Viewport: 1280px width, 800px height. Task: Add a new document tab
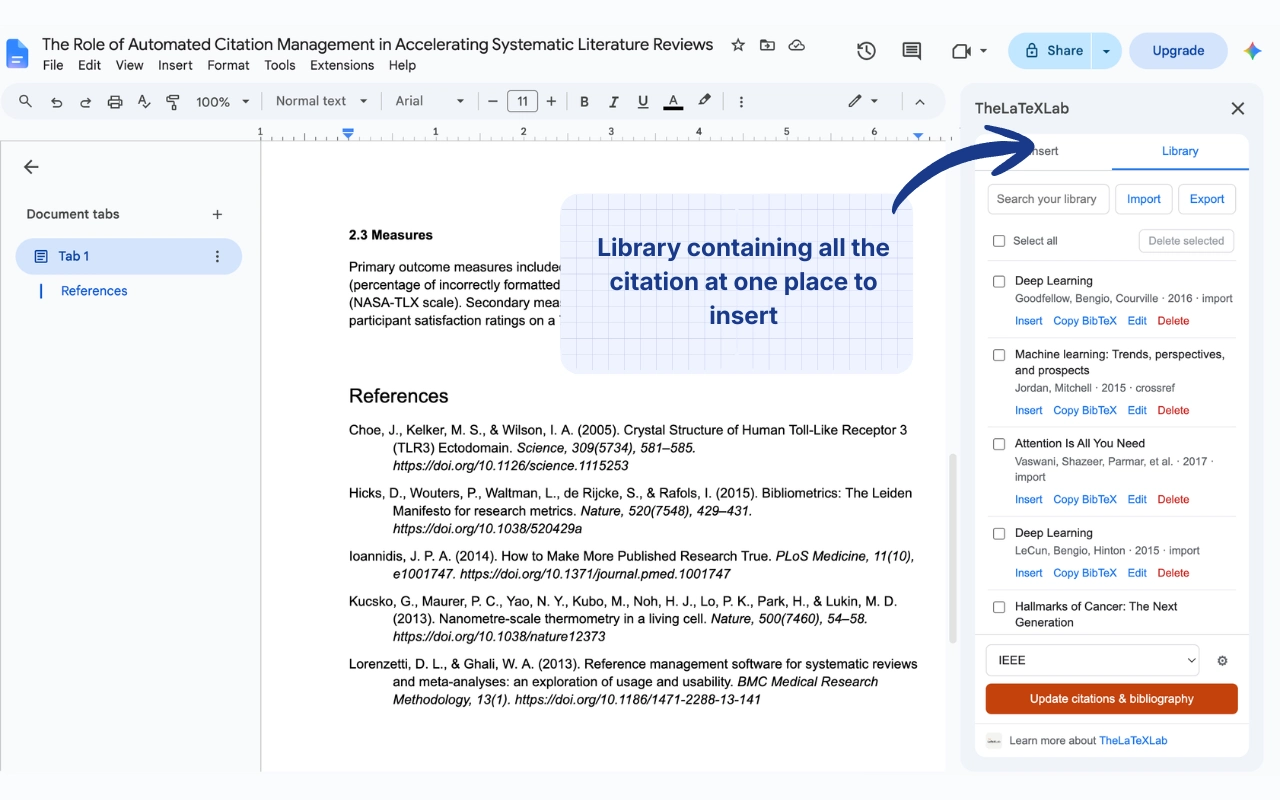[217, 214]
